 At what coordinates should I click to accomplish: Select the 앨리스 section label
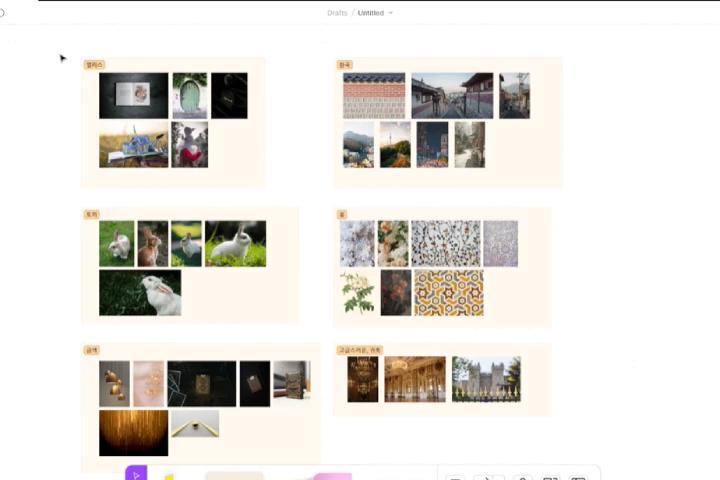click(x=94, y=65)
